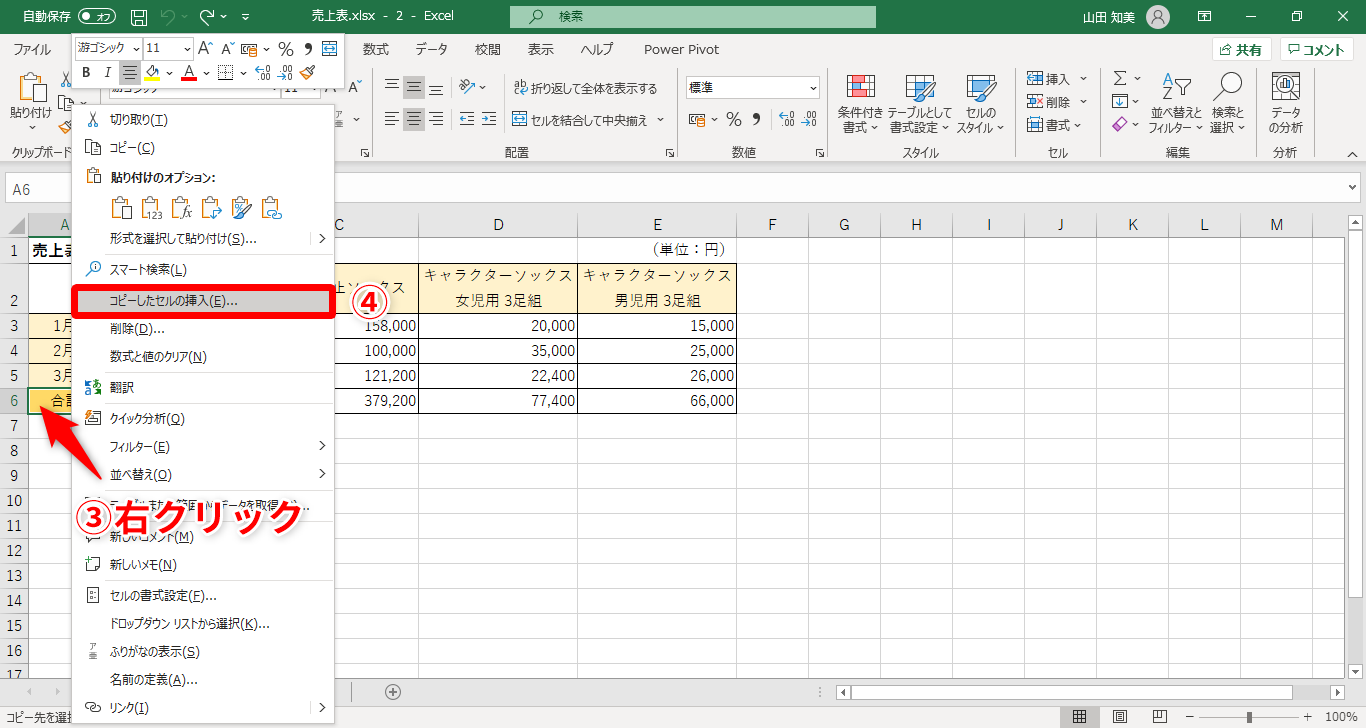1366x728 pixels.
Task: Open the mini toolbar borders dropdown arrow
Action: 241,72
